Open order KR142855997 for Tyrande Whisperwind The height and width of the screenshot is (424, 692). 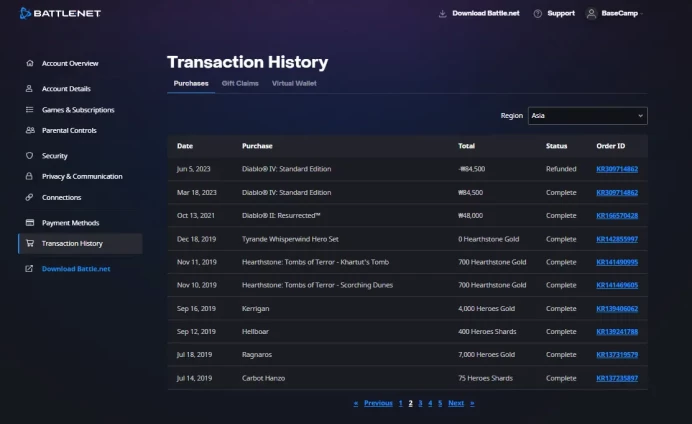(617, 239)
